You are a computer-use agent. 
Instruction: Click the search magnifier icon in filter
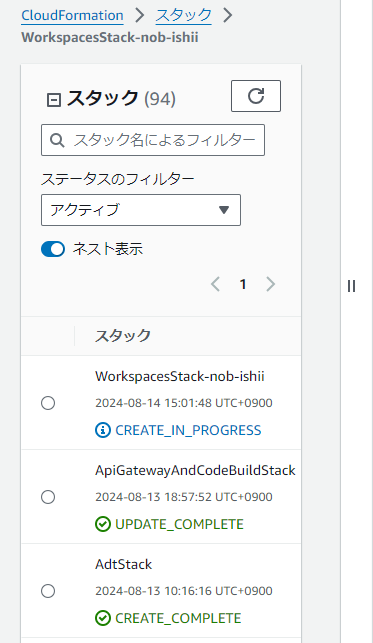point(57,140)
